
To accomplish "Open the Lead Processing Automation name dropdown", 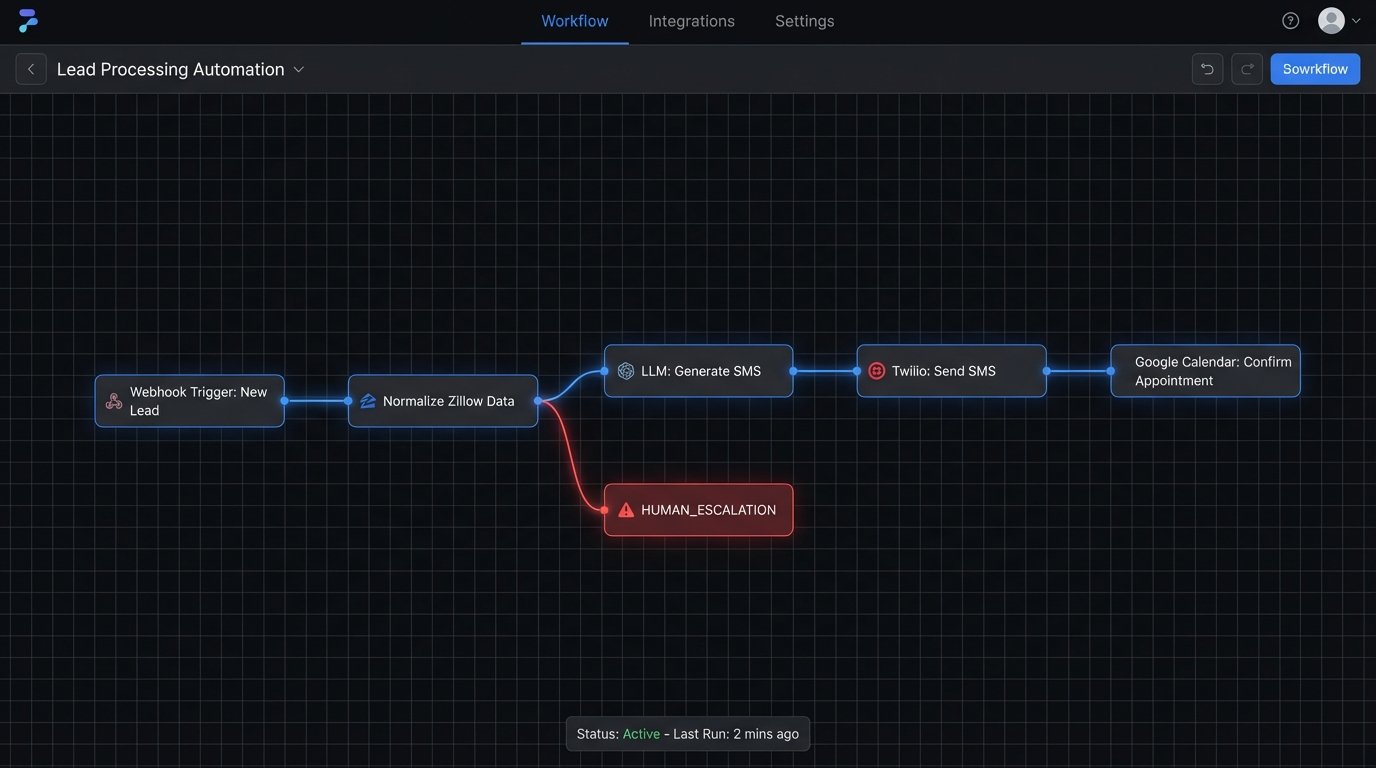I will (297, 69).
